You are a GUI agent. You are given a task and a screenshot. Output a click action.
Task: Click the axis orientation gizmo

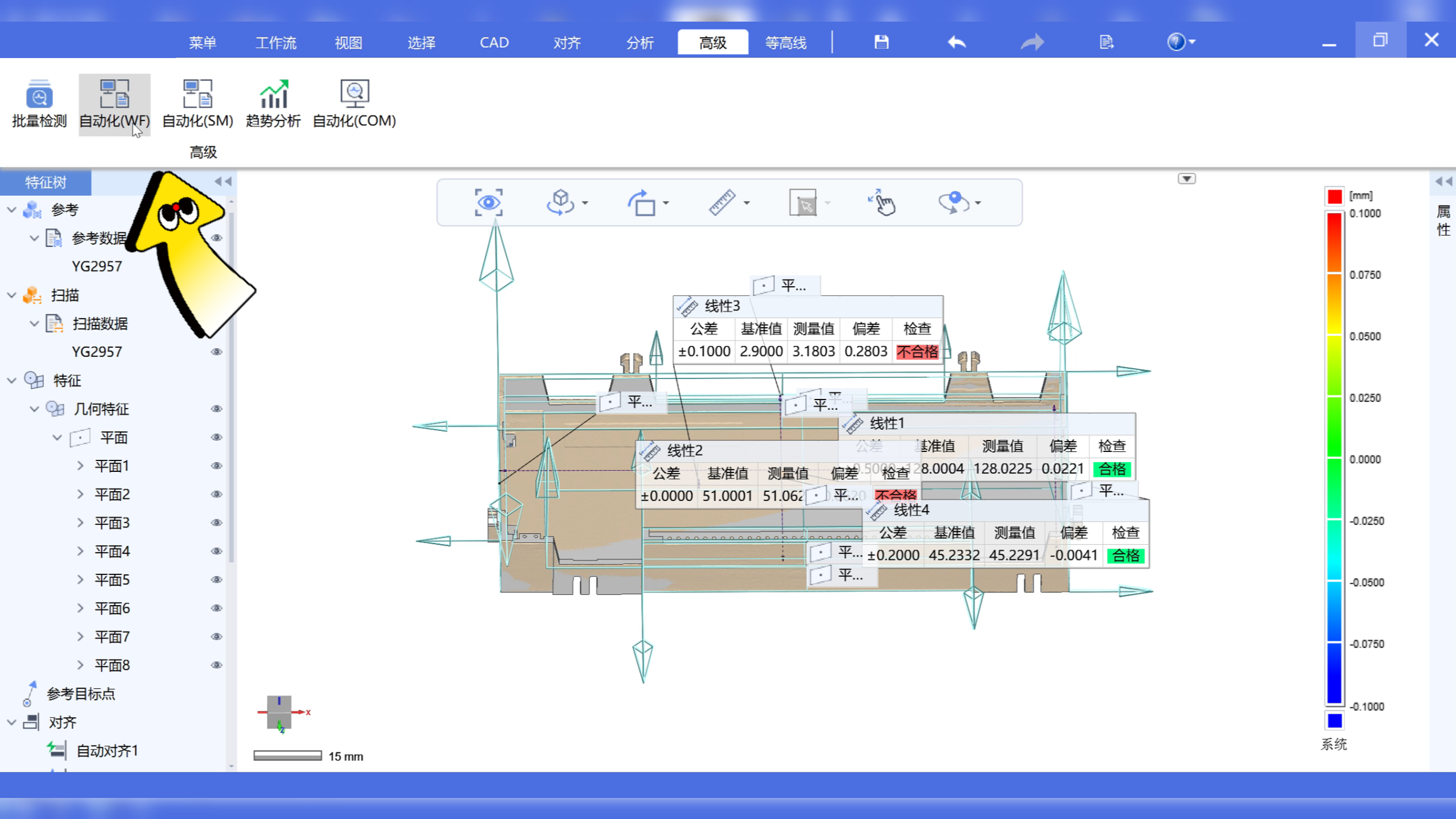[x=283, y=713]
